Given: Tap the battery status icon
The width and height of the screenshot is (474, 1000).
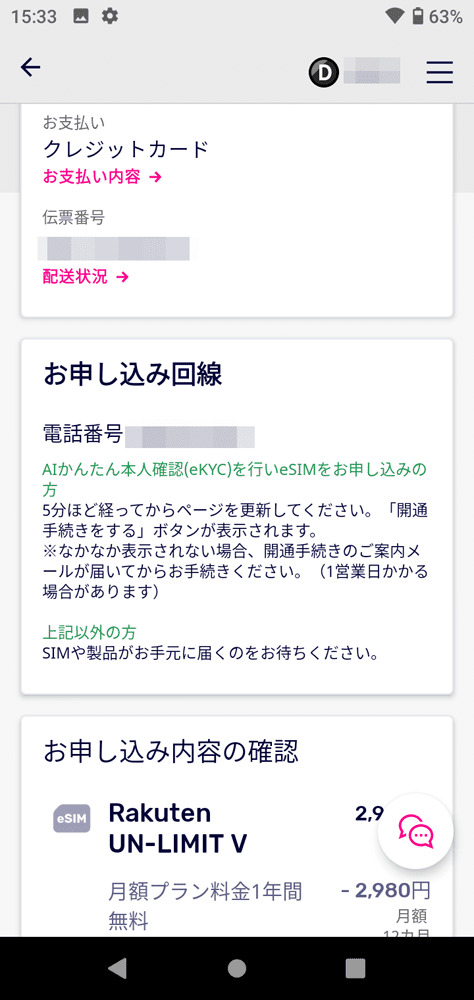Looking at the screenshot, I should [x=417, y=17].
